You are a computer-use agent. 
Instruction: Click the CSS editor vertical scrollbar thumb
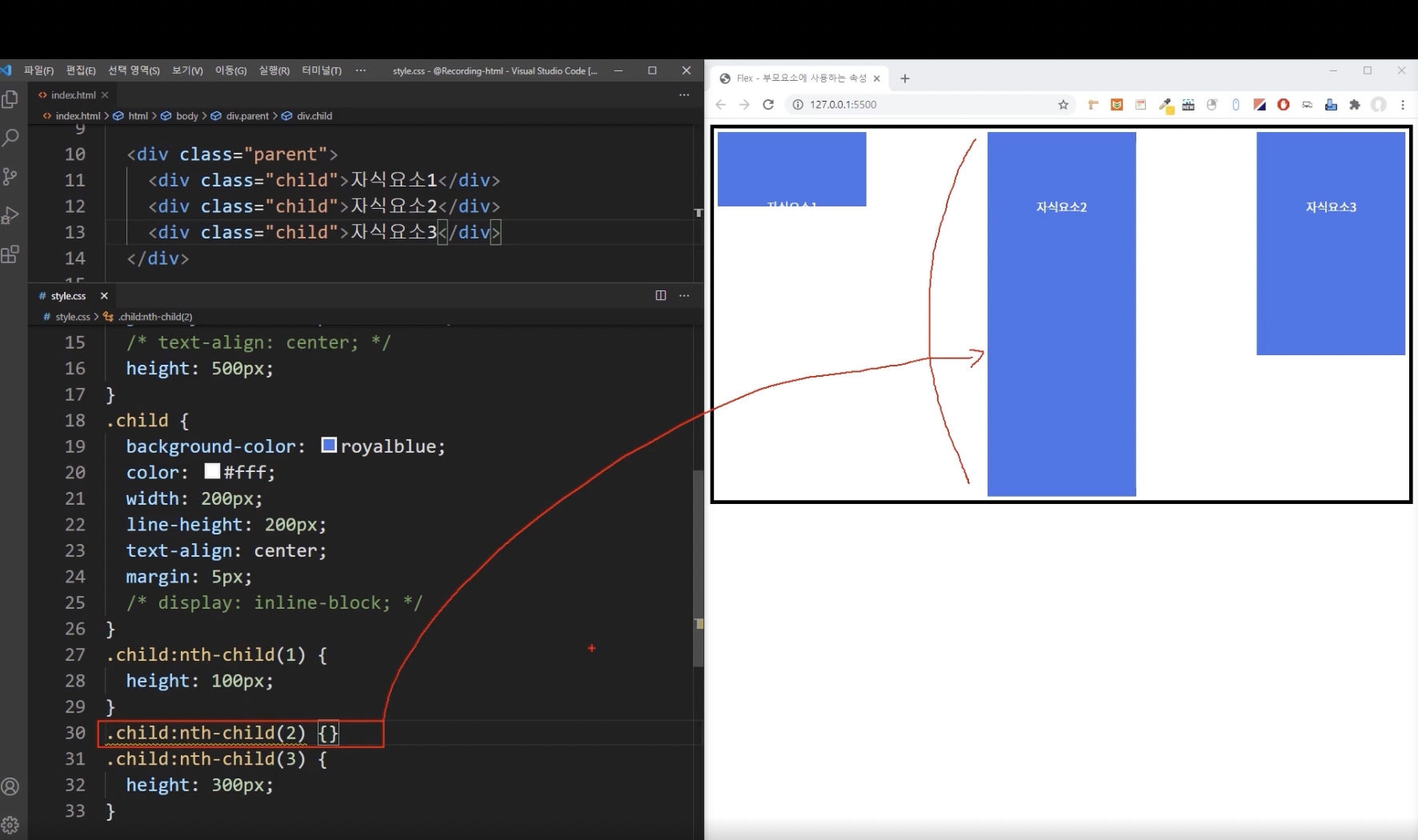point(699,568)
